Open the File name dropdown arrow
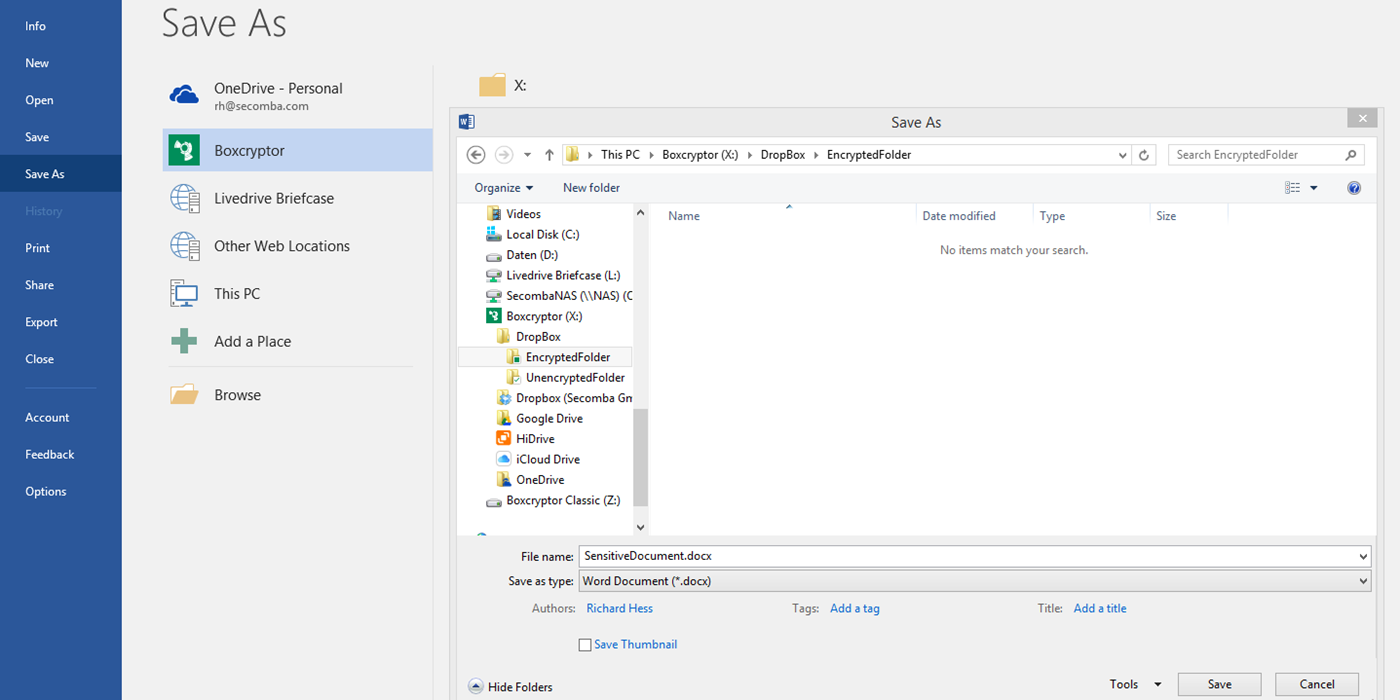This screenshot has height=700, width=1400. point(1364,556)
